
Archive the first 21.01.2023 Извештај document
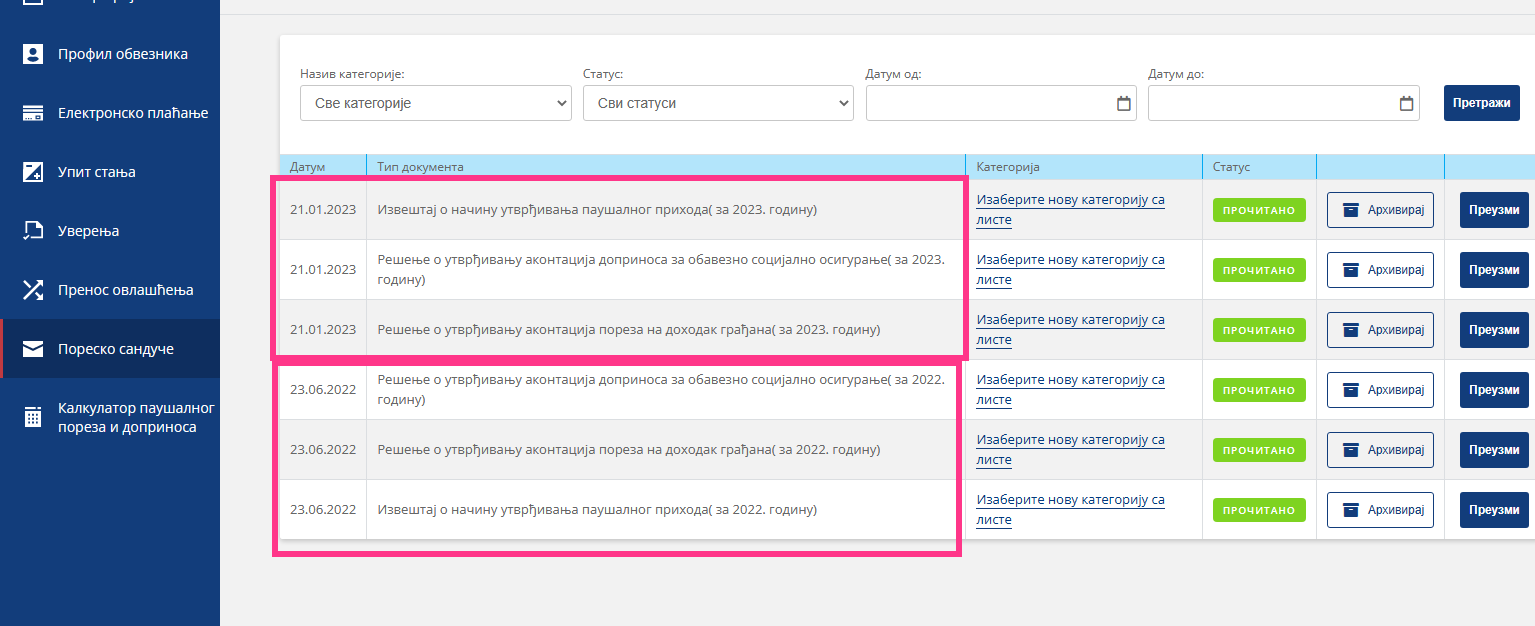pos(1379,210)
